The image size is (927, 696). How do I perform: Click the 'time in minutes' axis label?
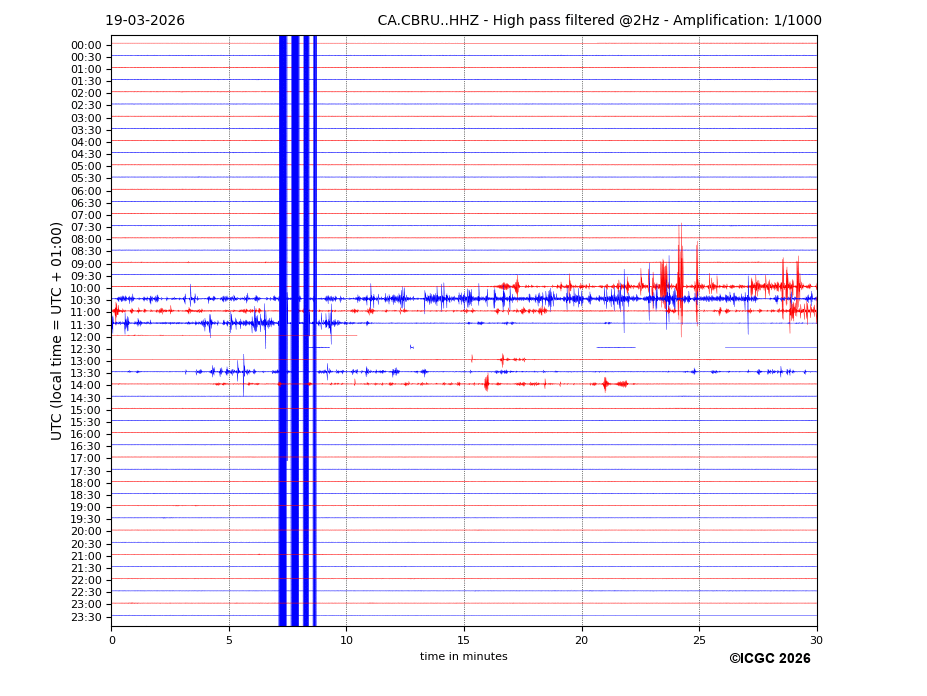(463, 657)
